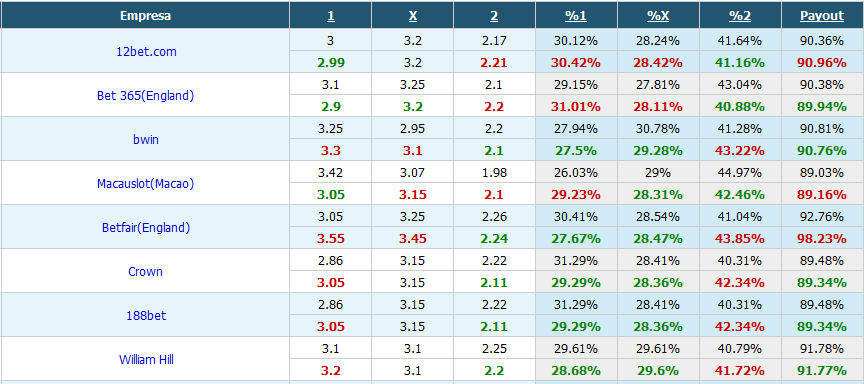Screen dimensions: 864x384
Task: Sort by the X column header
Action: pos(413,16)
